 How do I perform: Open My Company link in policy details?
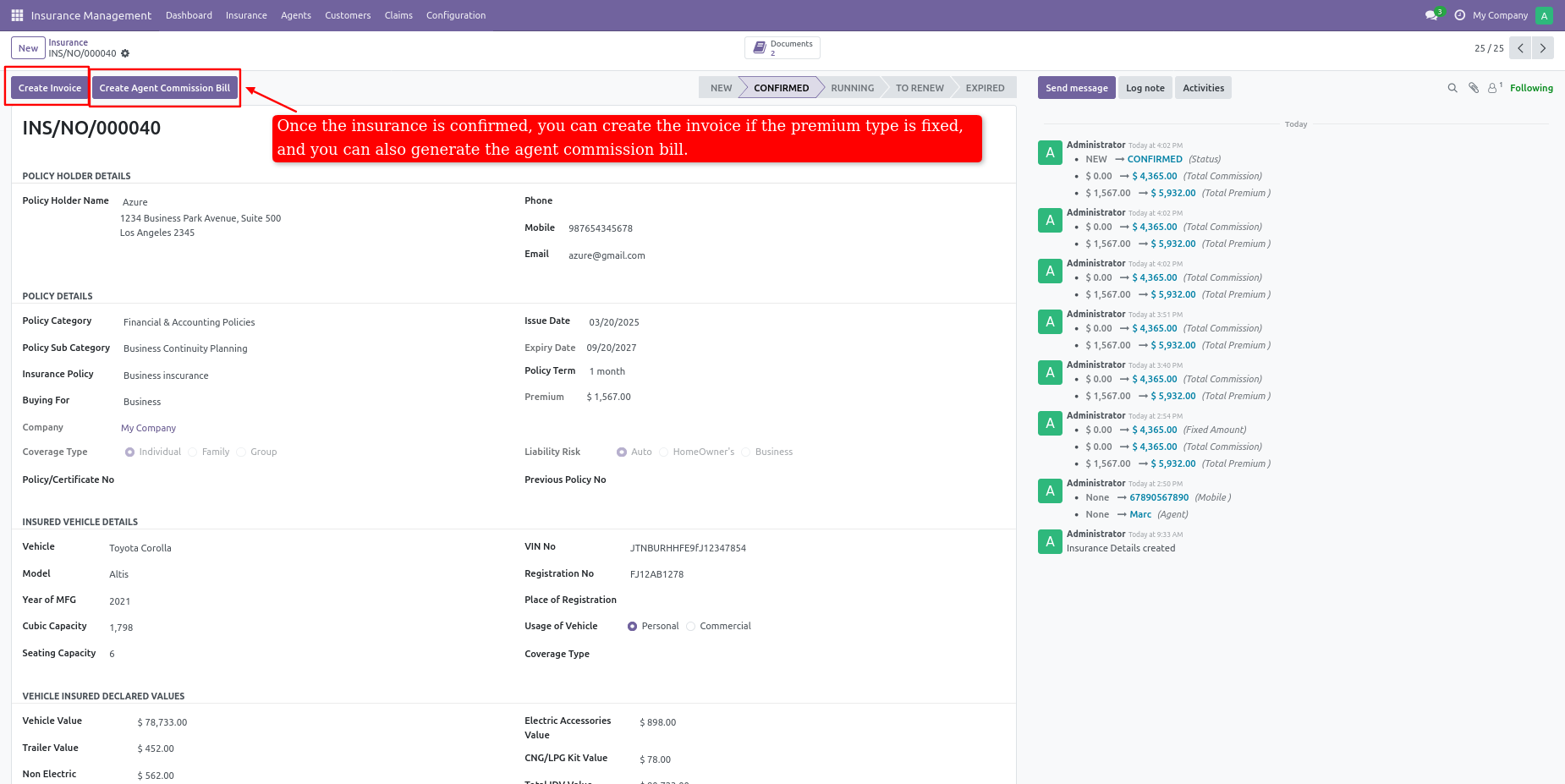pyautogui.click(x=148, y=428)
